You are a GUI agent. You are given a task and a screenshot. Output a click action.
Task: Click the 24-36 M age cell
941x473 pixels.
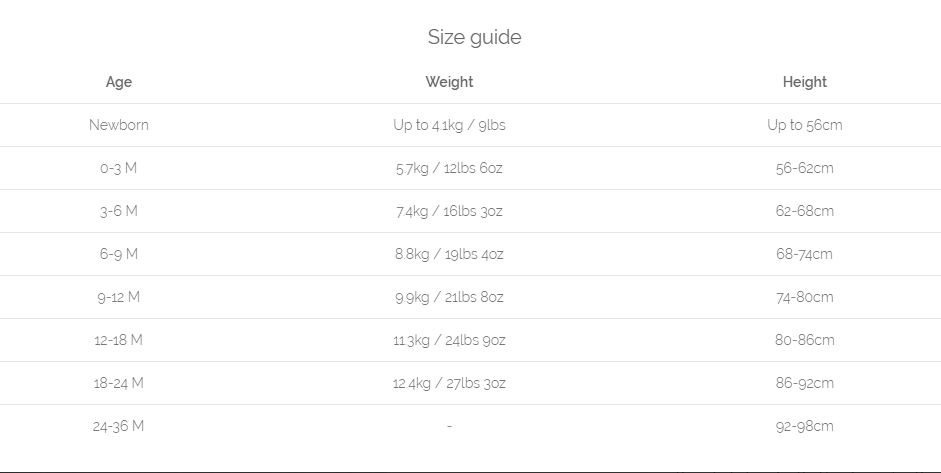pyautogui.click(x=119, y=426)
